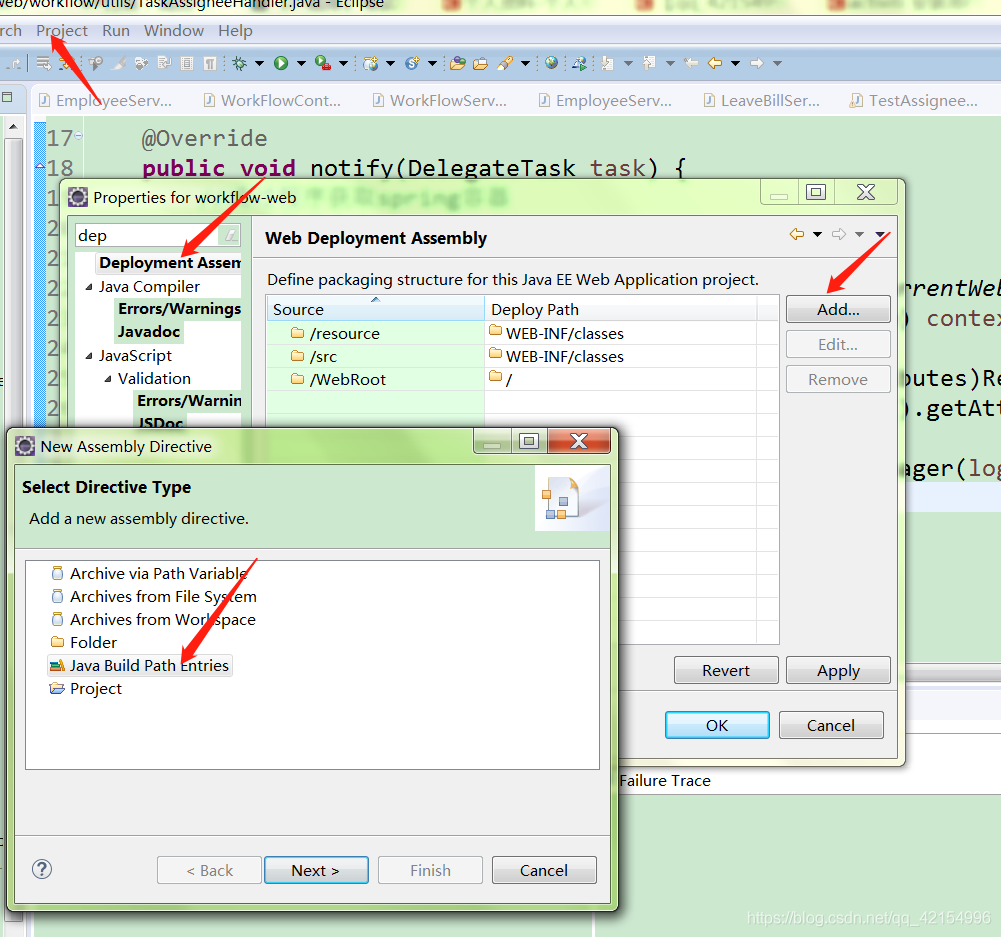This screenshot has height=937, width=1001.
Task: Open the Project menu
Action: click(62, 31)
